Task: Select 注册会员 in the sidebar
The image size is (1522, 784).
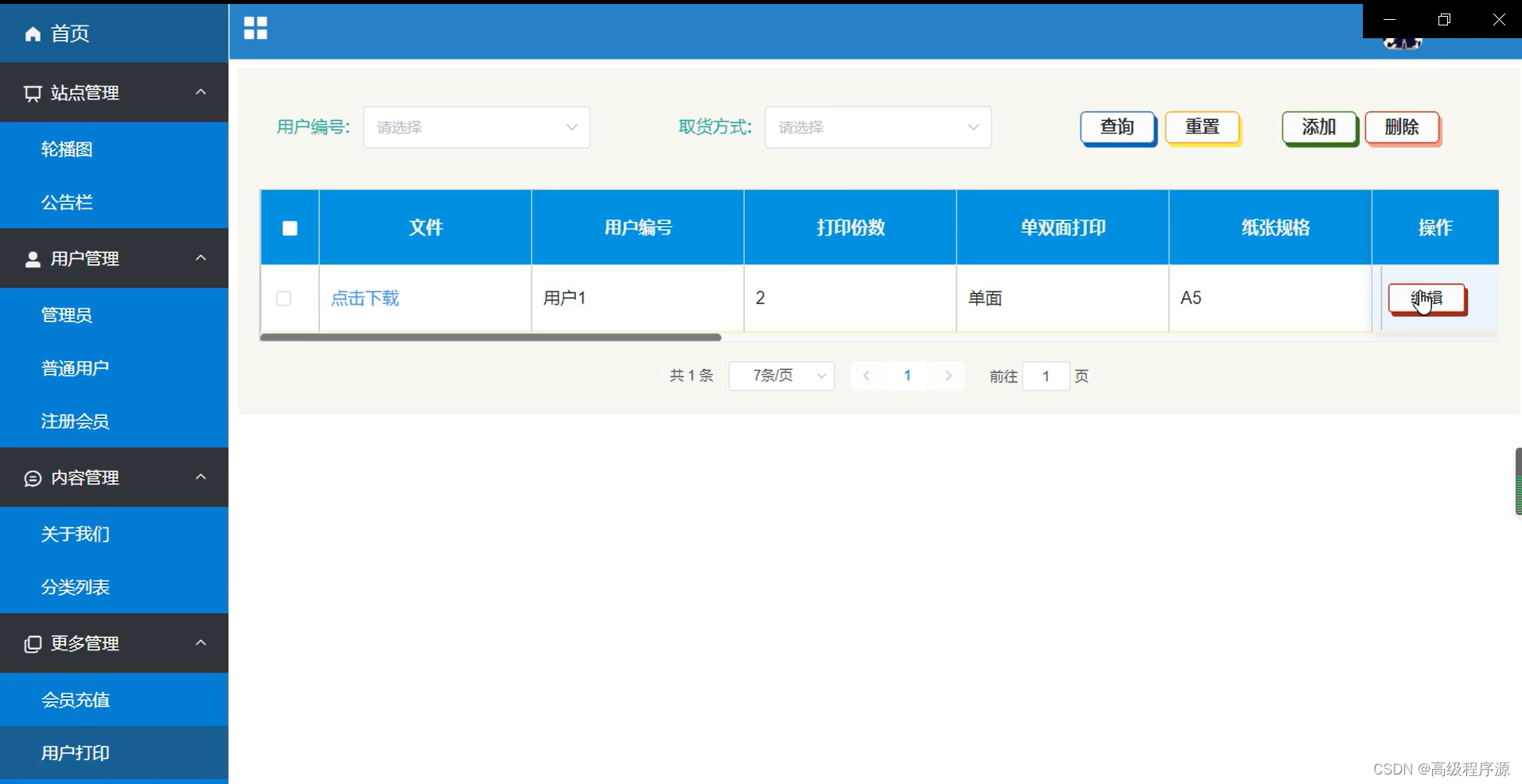Action: pos(75,421)
